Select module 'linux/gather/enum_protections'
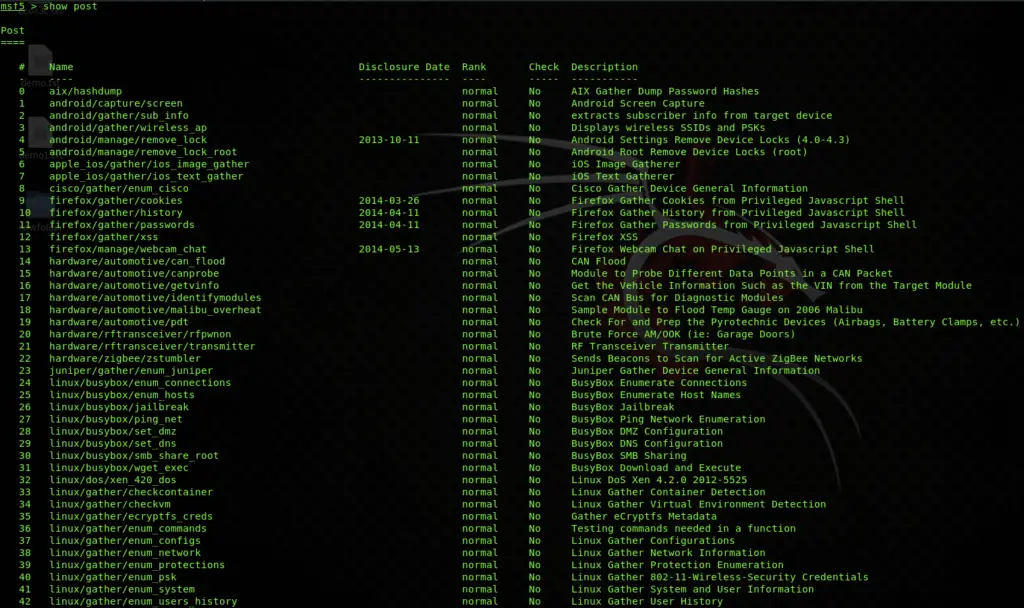The image size is (1024, 608). pos(137,565)
